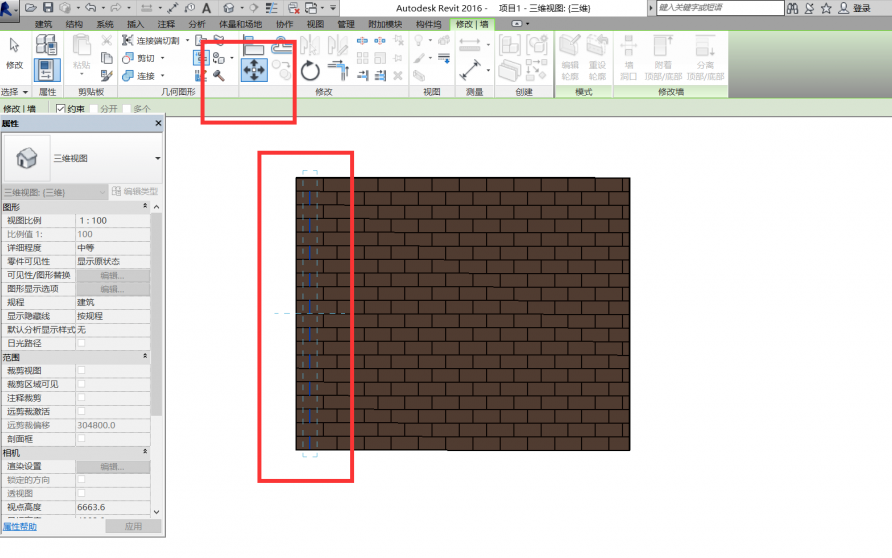Enable the 日光路径 checkbox

pos(81,343)
